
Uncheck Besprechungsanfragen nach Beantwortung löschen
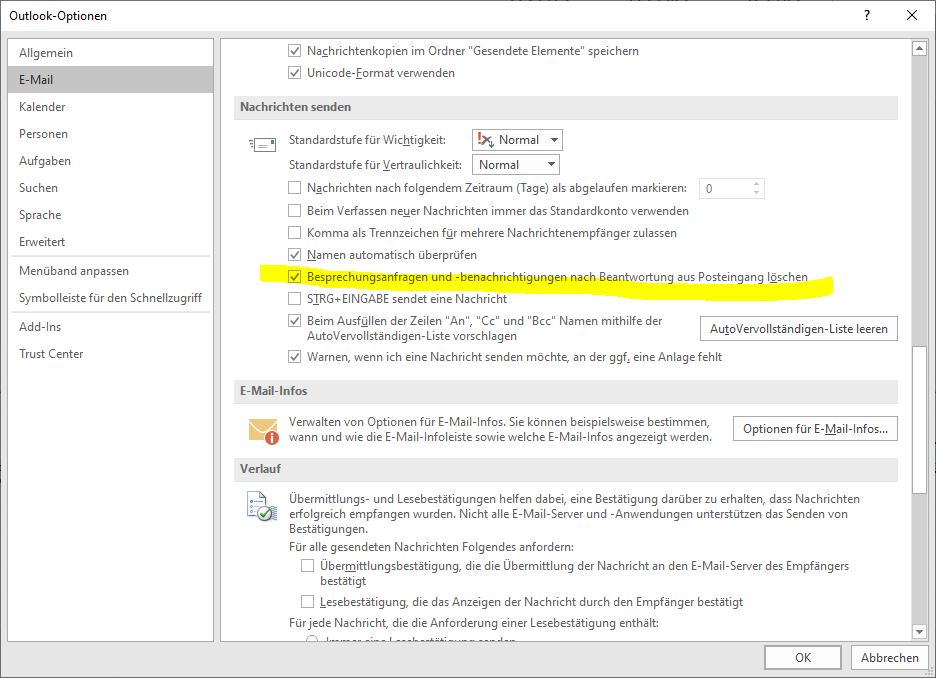tap(294, 277)
